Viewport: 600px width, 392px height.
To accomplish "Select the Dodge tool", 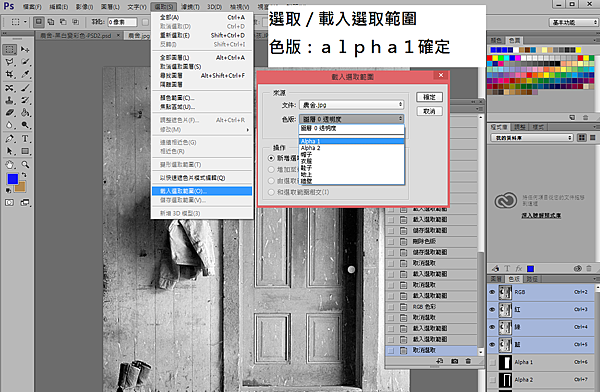I will (x=25, y=125).
